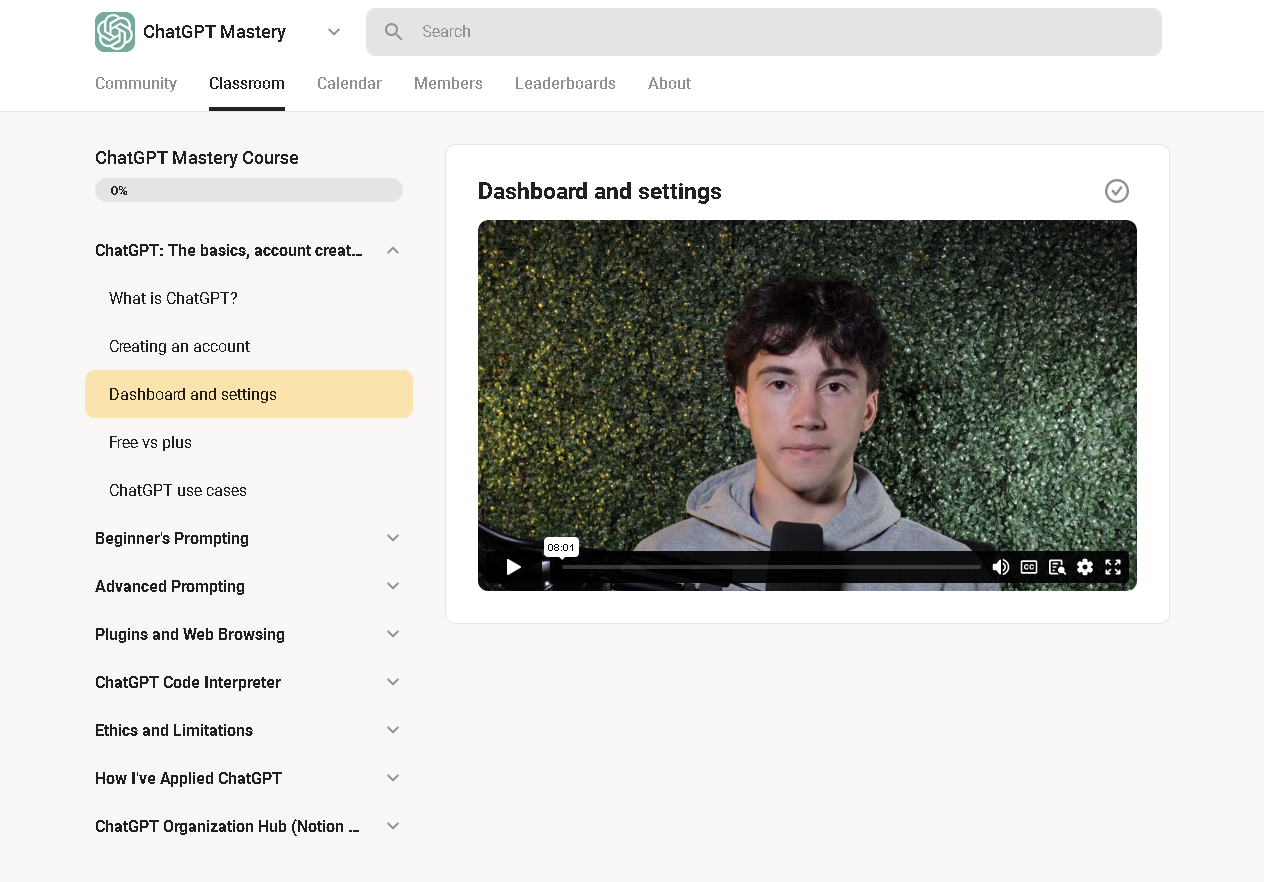Open the Free vs plus lesson
This screenshot has width=1264, height=882.
249,442
